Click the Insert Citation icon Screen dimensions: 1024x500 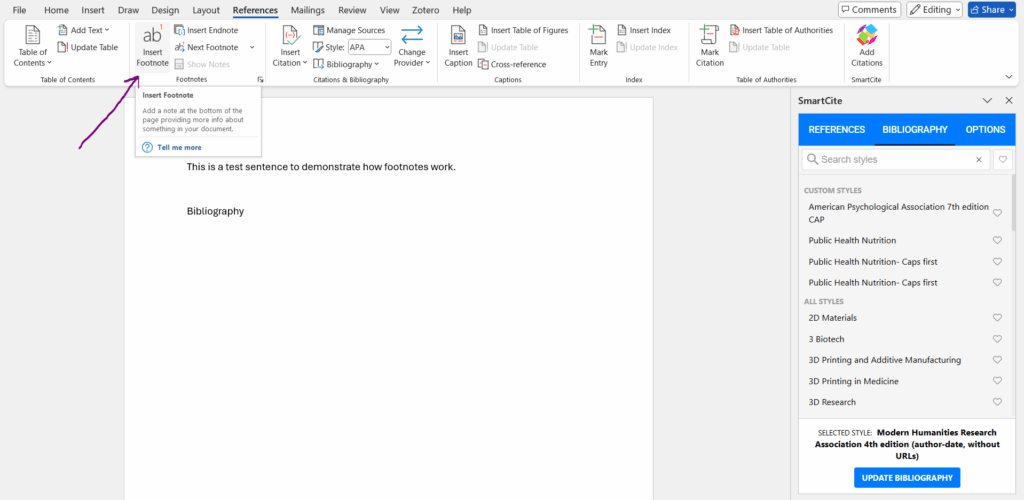(290, 38)
